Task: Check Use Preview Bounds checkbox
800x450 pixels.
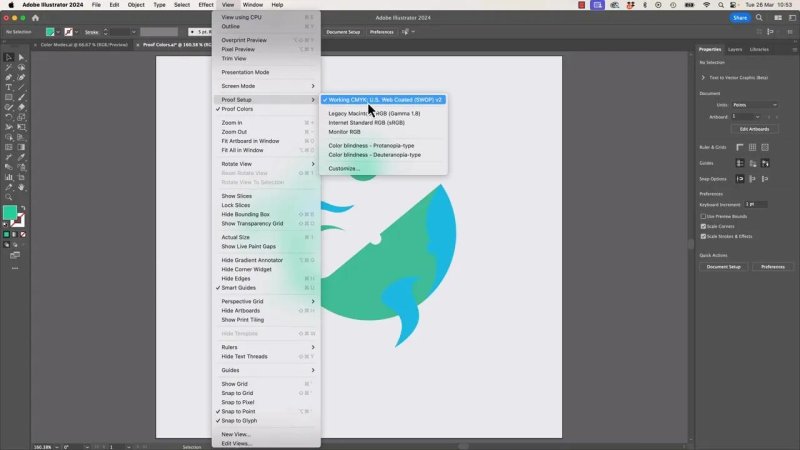Action: [703, 216]
